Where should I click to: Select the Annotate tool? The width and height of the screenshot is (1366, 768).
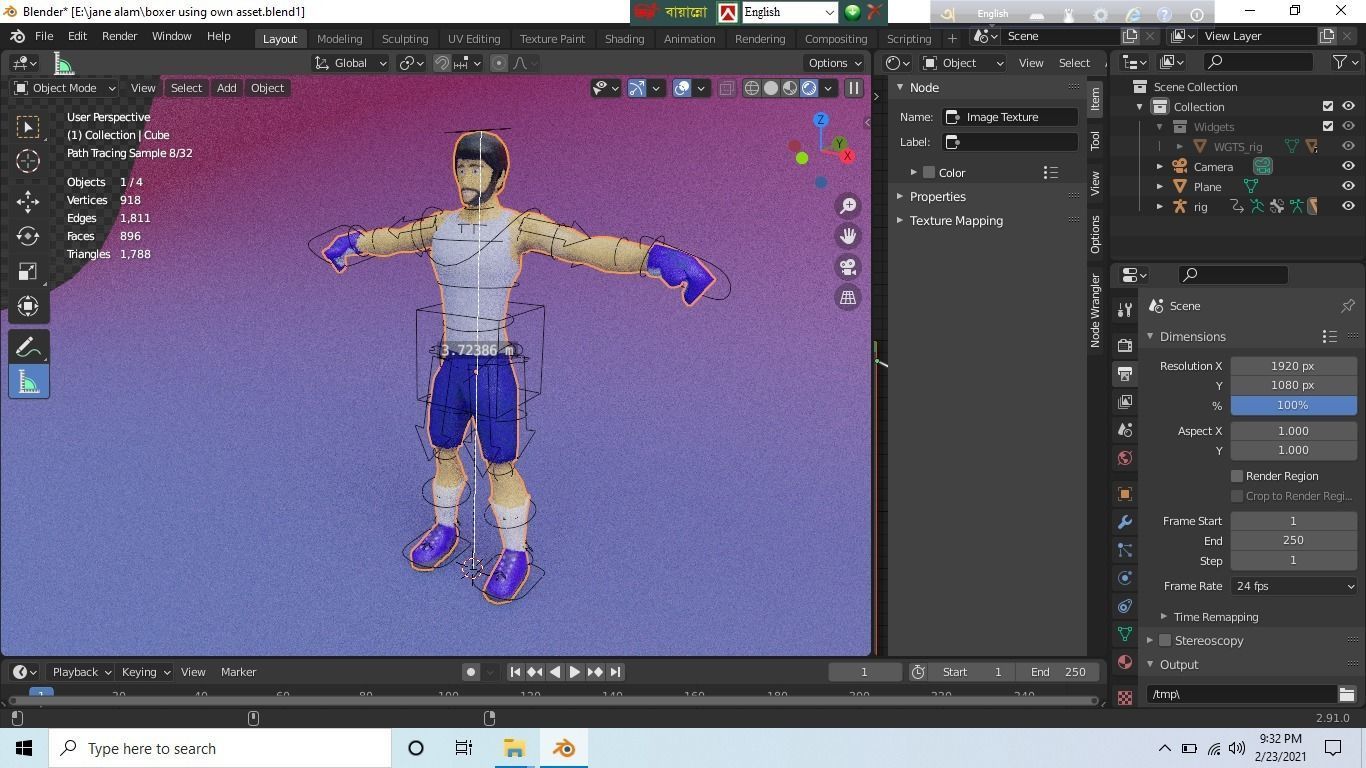point(28,347)
